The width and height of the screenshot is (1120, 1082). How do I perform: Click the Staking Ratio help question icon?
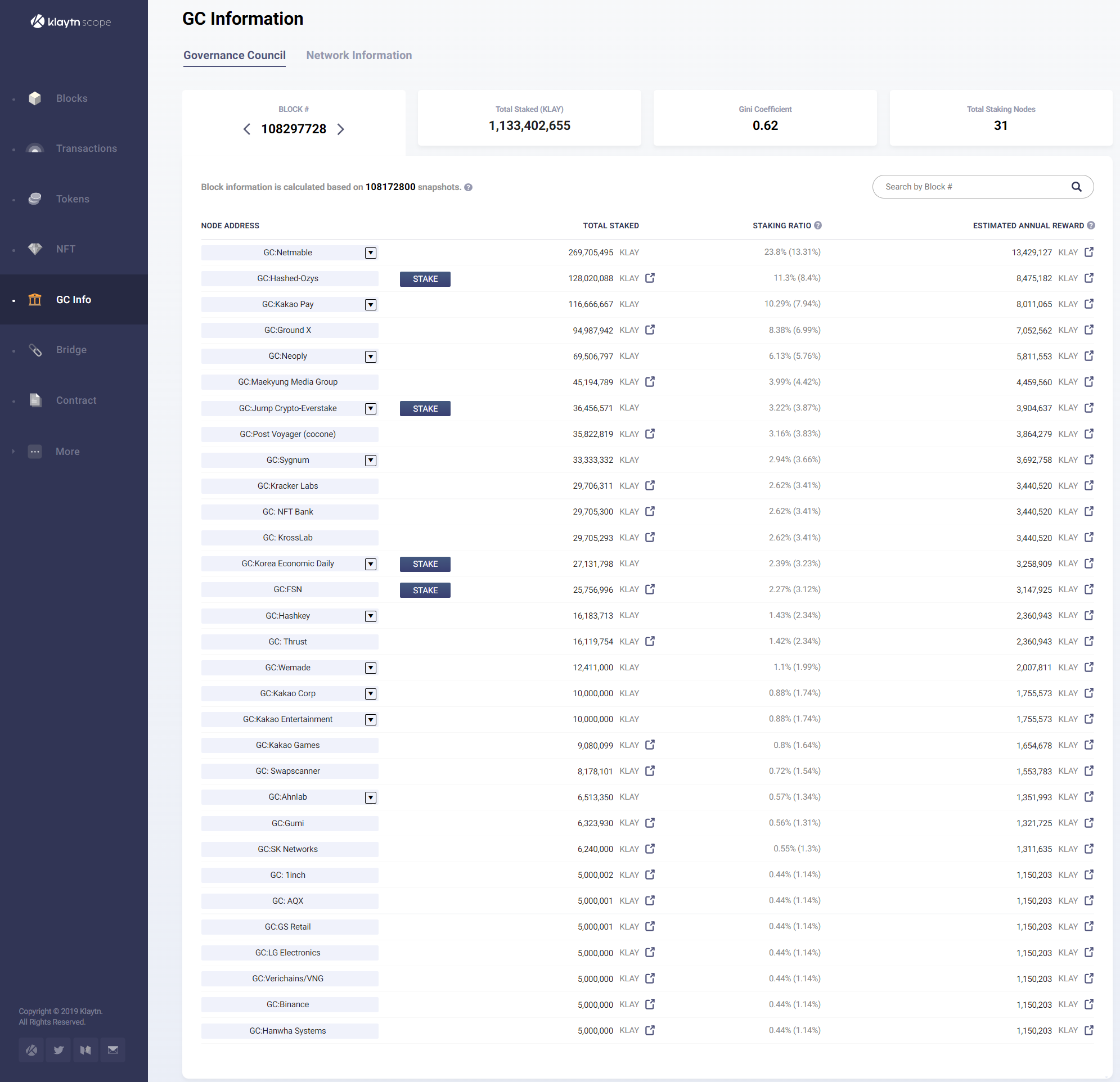tap(818, 226)
